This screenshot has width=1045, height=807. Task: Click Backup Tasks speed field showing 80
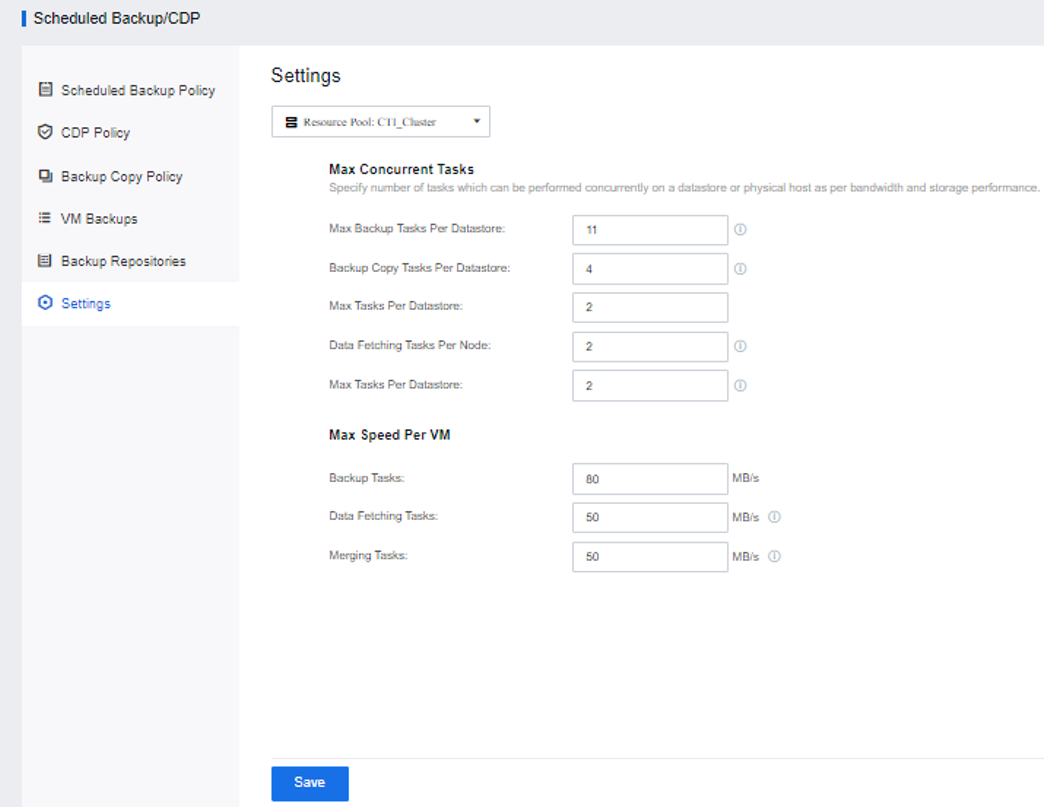pyautogui.click(x=650, y=479)
